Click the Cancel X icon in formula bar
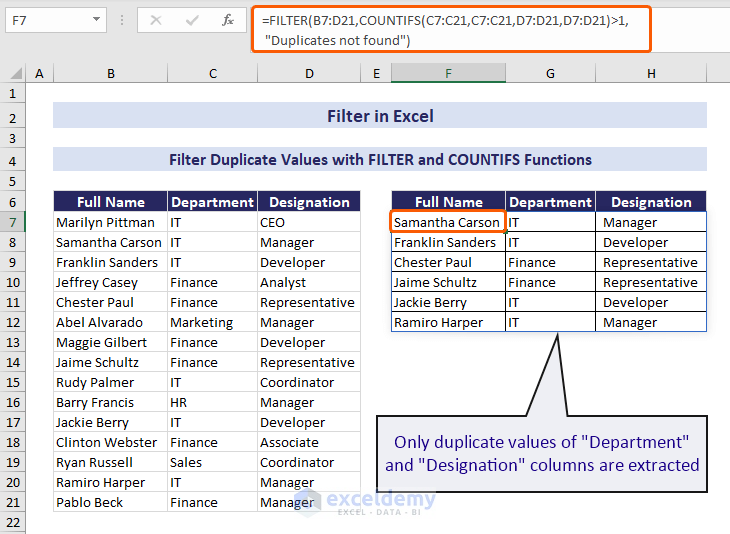The height and width of the screenshot is (534, 730). click(156, 20)
